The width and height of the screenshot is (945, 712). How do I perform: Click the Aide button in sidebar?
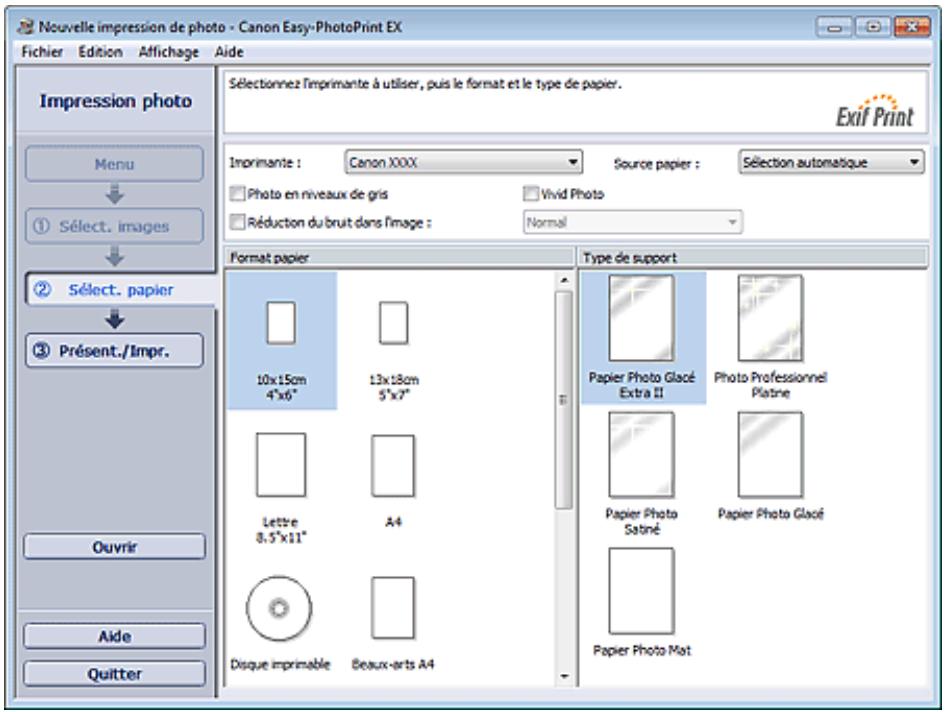tap(115, 636)
